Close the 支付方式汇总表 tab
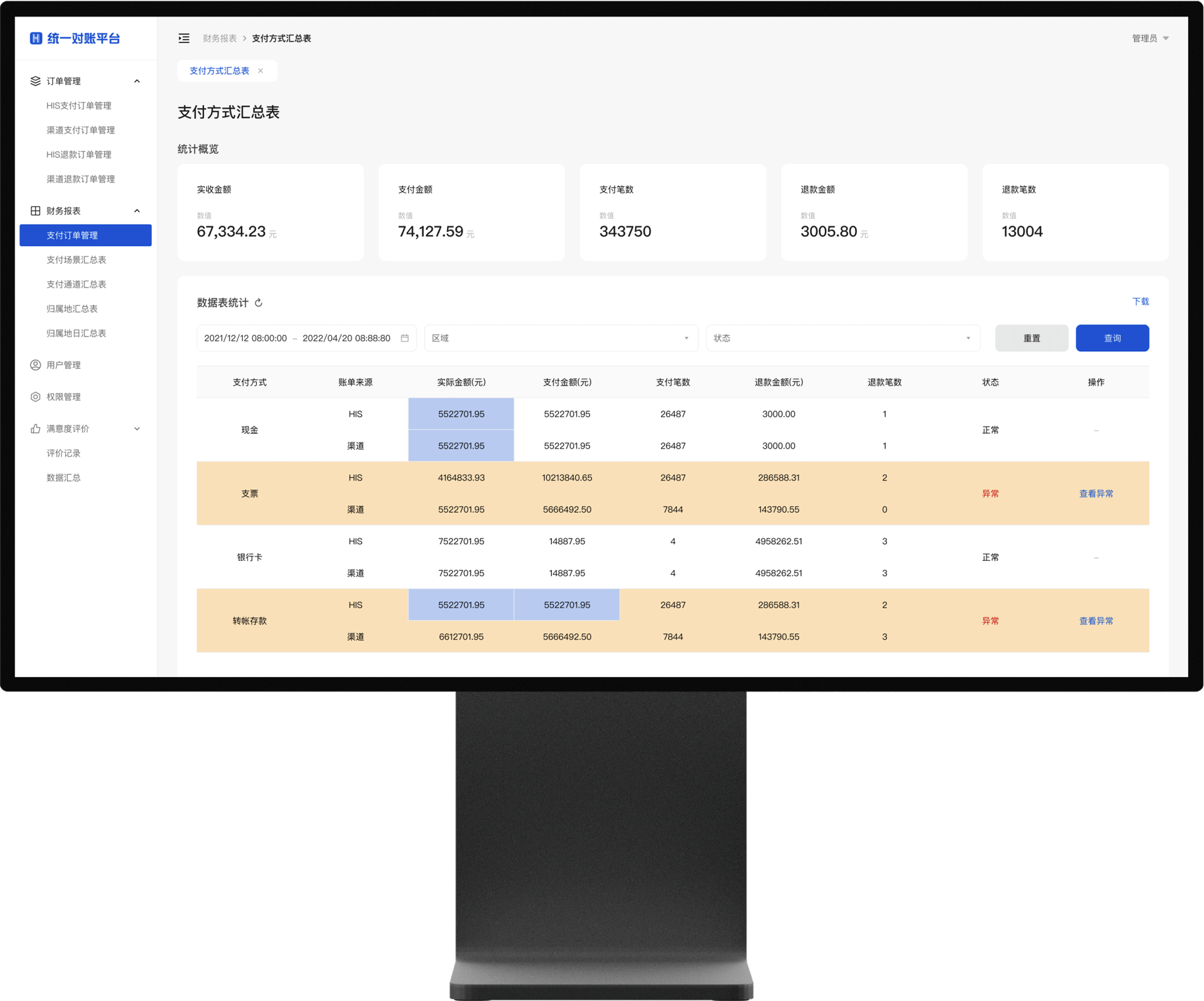Image resolution: width=1204 pixels, height=1001 pixels. click(x=260, y=71)
